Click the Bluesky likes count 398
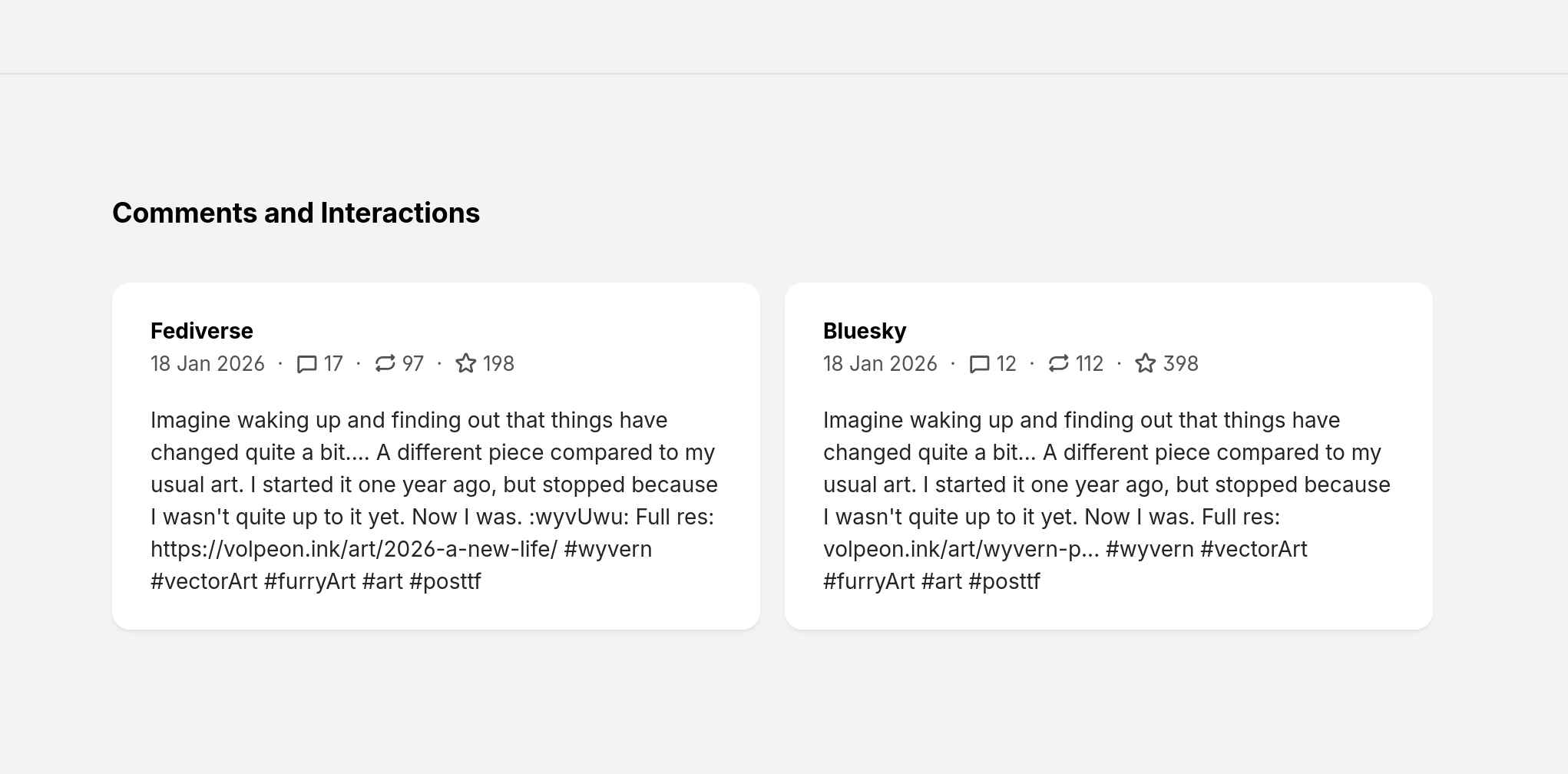 coord(1181,364)
